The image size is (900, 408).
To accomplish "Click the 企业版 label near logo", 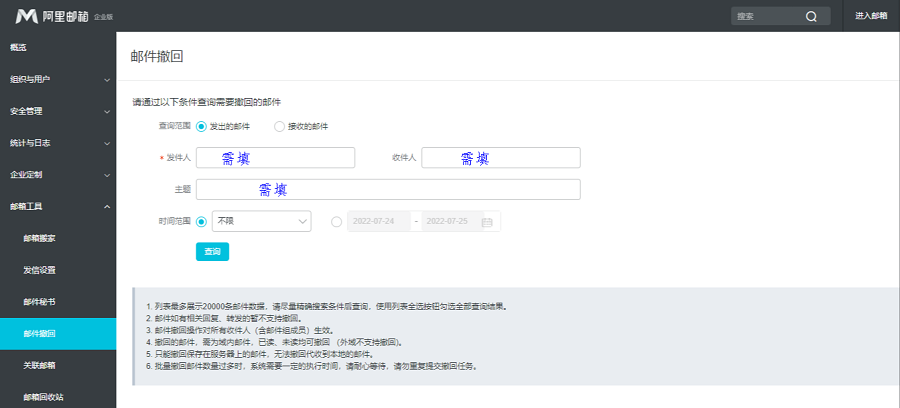I will (x=104, y=17).
